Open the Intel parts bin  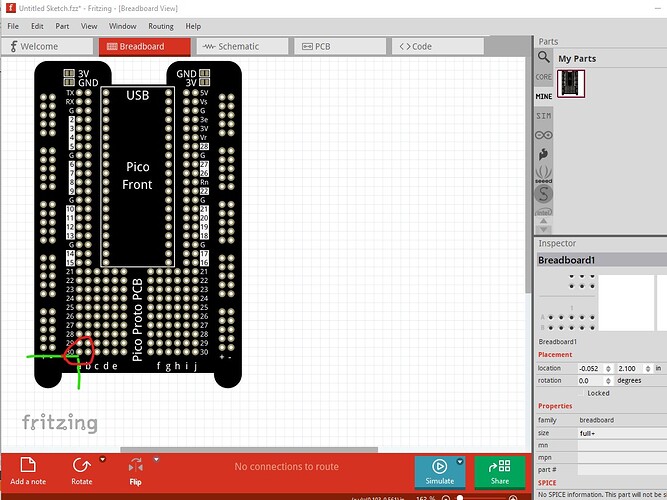(543, 211)
